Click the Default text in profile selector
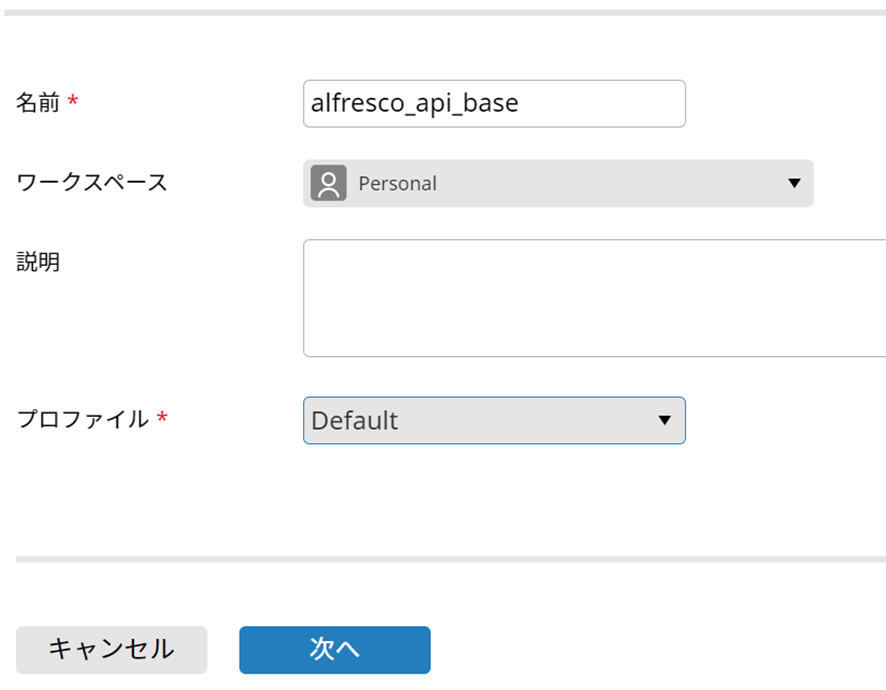Viewport: 886px width, 690px height. tap(354, 420)
